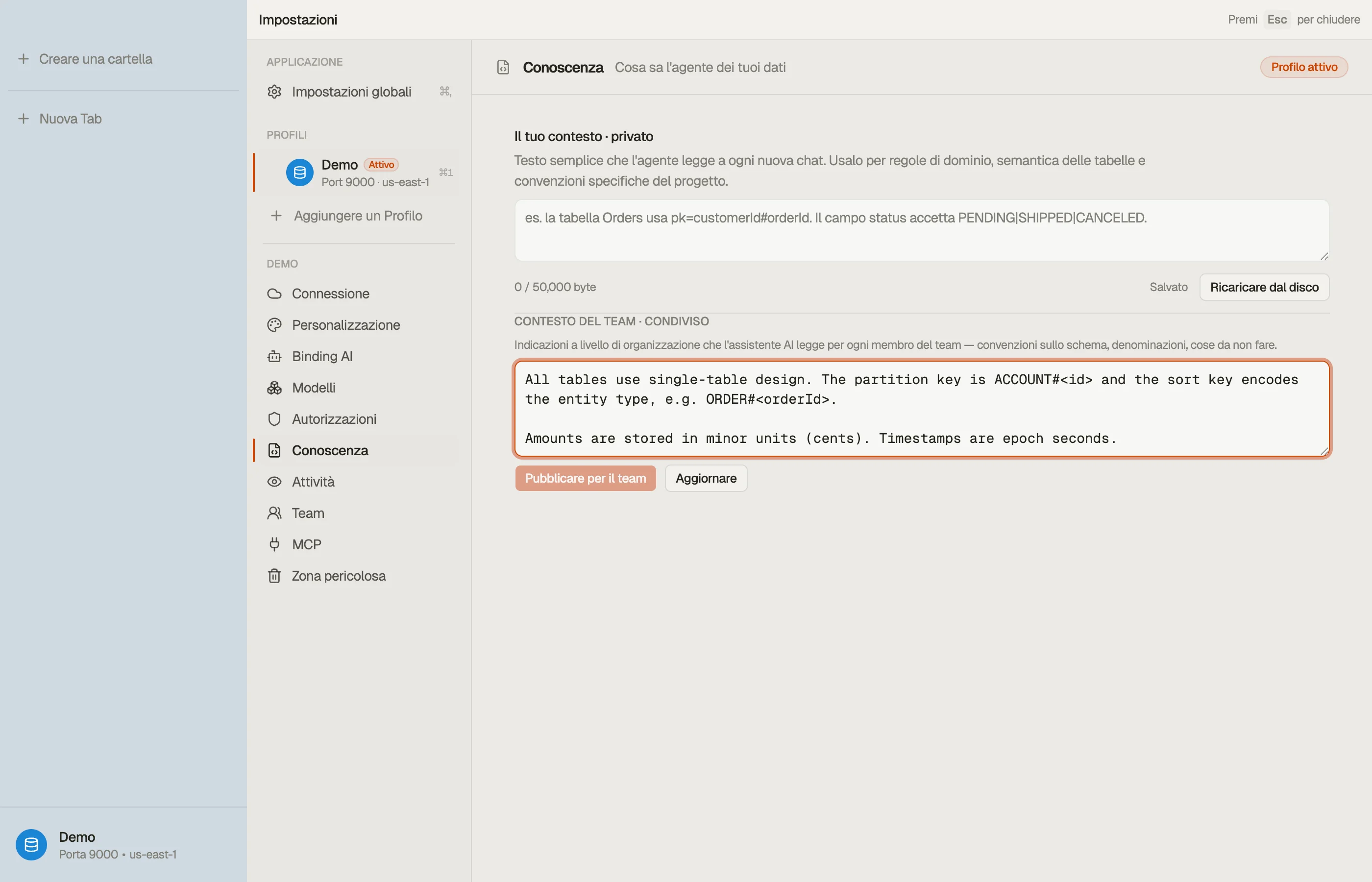Click the plug icon for MCP
Screen dimensions: 1372x882
(x=274, y=545)
